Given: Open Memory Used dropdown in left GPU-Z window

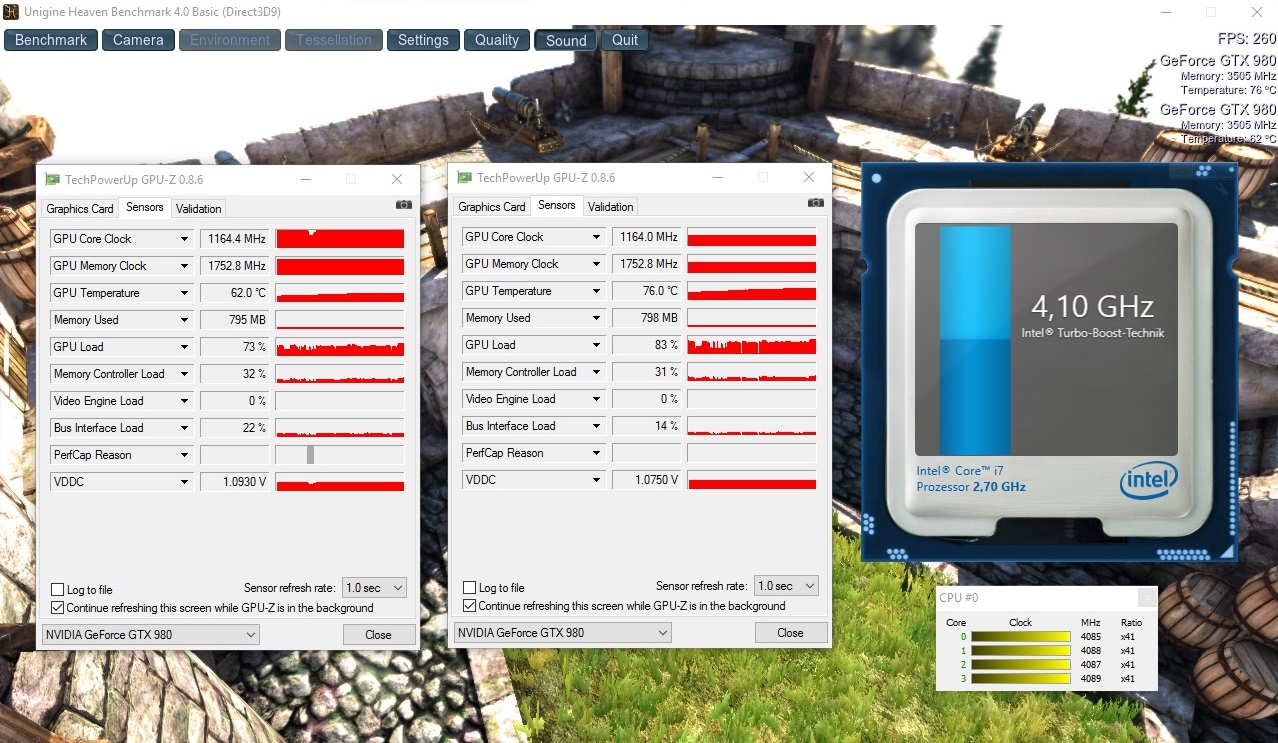Looking at the screenshot, I should point(185,320).
